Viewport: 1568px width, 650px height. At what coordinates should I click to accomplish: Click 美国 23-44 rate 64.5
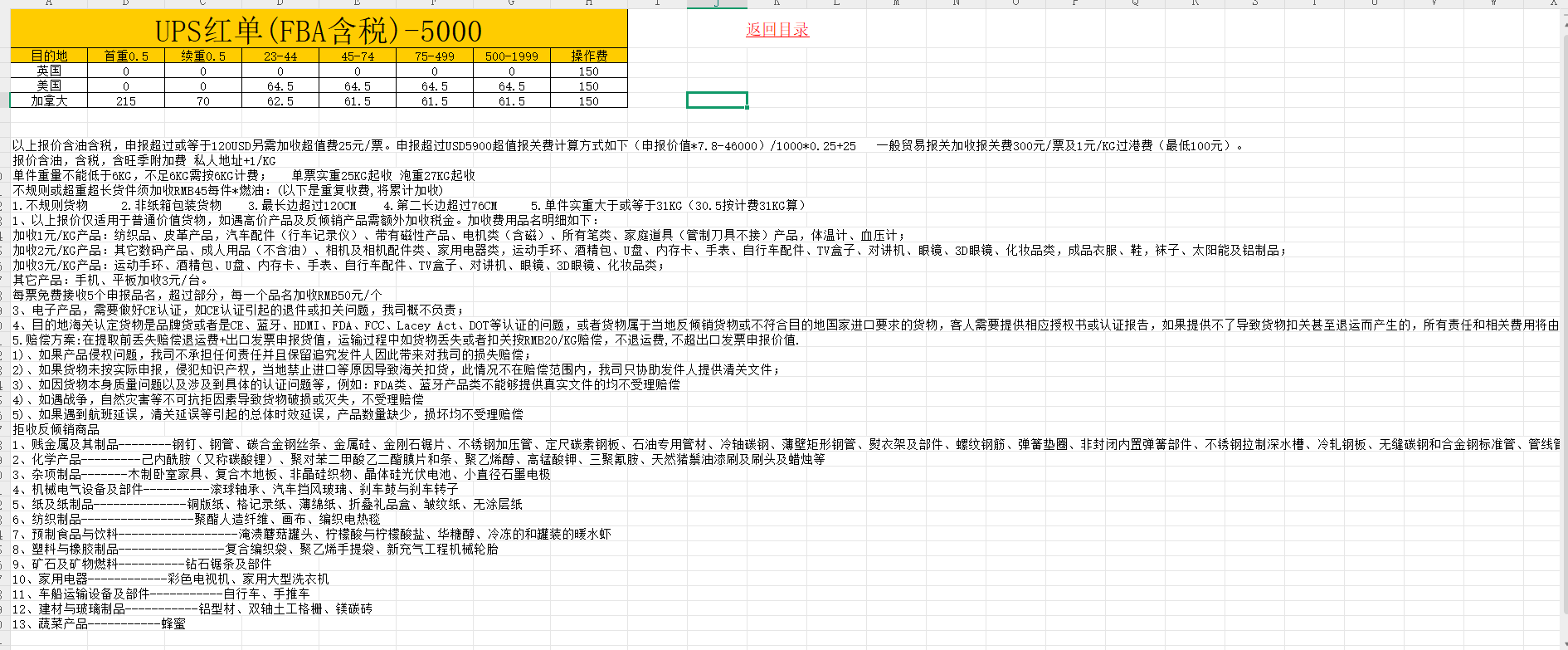click(x=280, y=86)
